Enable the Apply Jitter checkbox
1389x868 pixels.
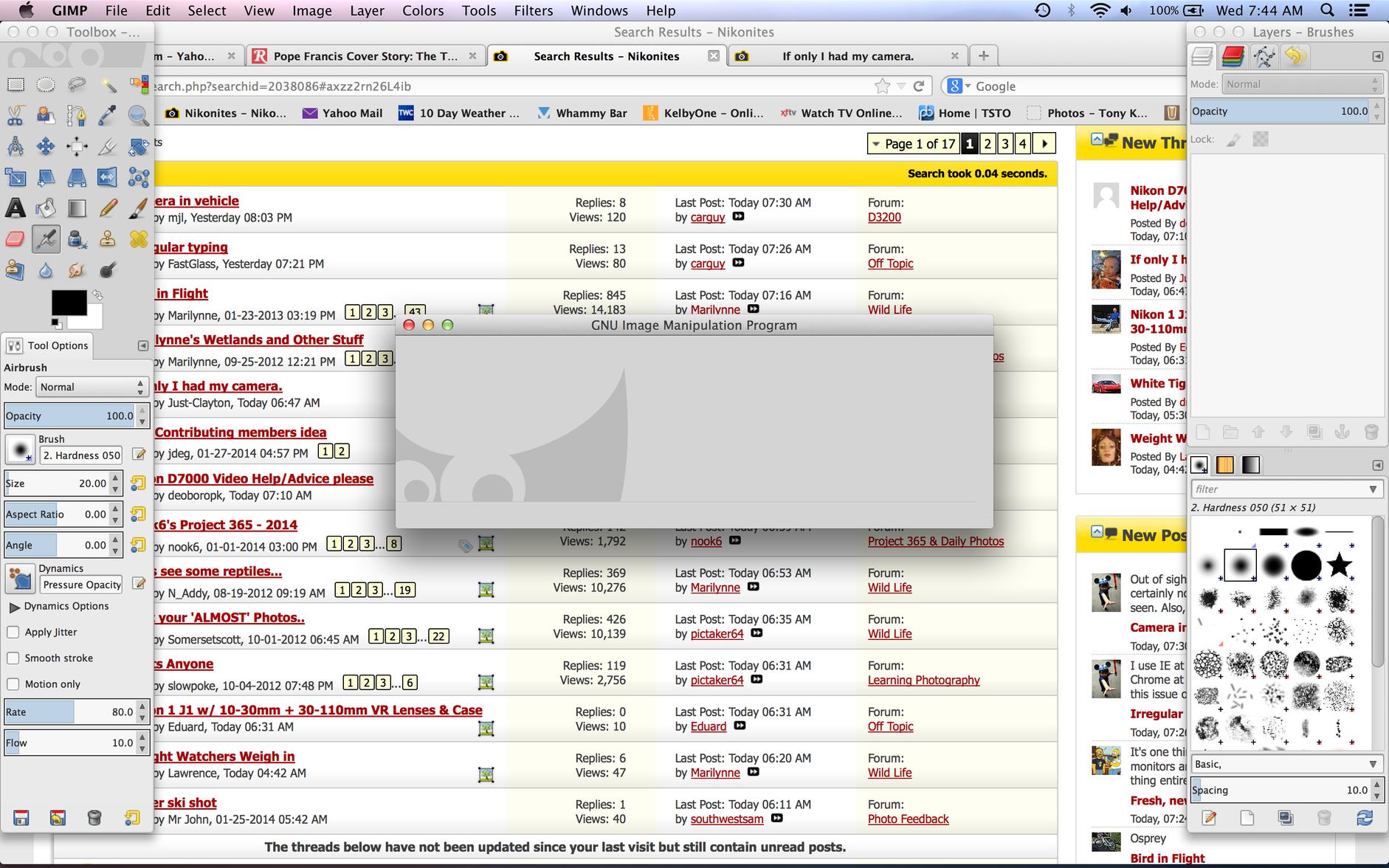(x=13, y=633)
